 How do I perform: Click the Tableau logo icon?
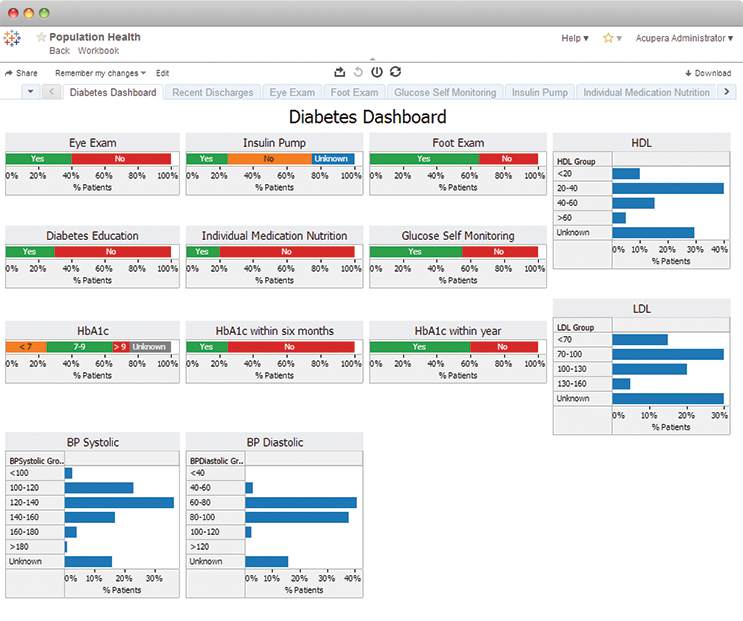coord(12,39)
